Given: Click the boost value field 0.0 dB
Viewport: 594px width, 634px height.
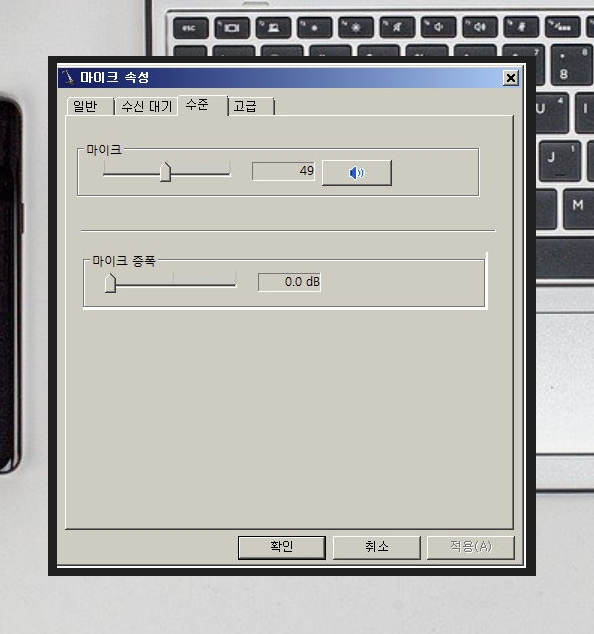Looking at the screenshot, I should (289, 282).
